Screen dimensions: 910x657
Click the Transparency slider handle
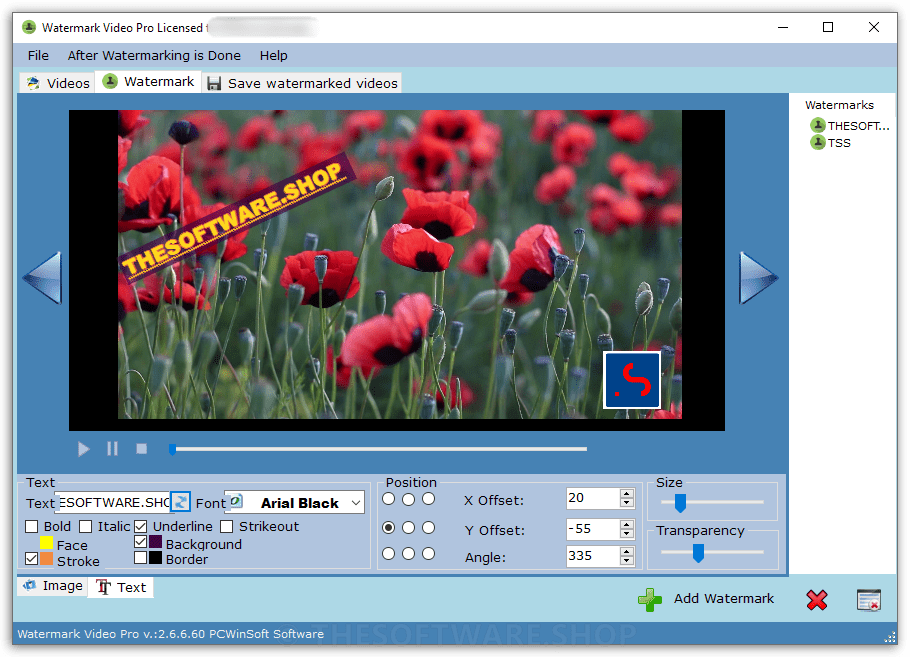[698, 553]
